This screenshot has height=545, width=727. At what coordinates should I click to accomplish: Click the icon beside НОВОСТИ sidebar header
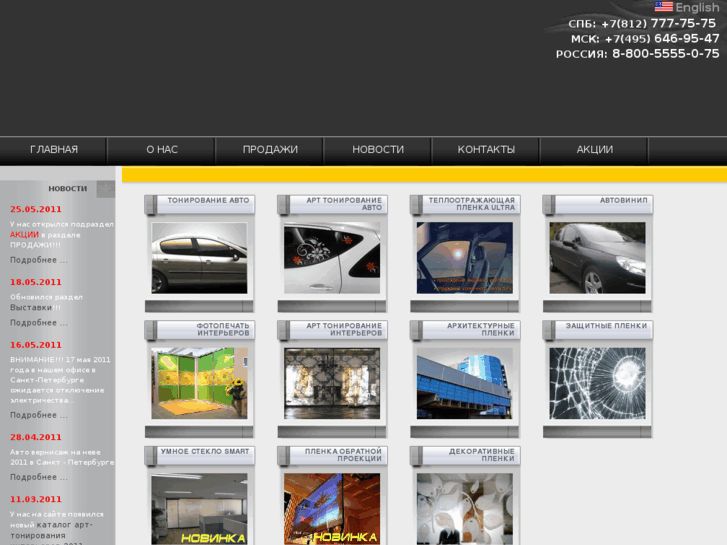[106, 189]
